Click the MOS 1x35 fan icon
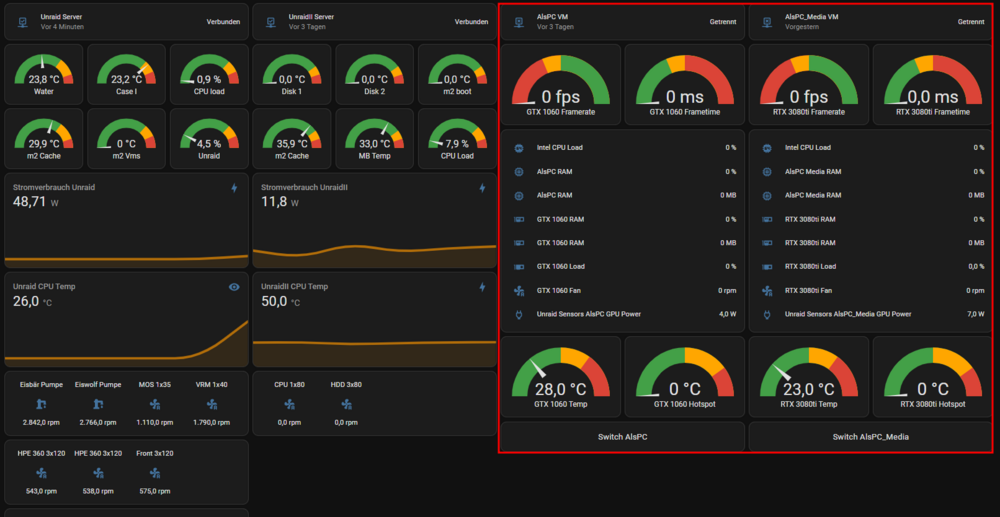 (x=154, y=404)
